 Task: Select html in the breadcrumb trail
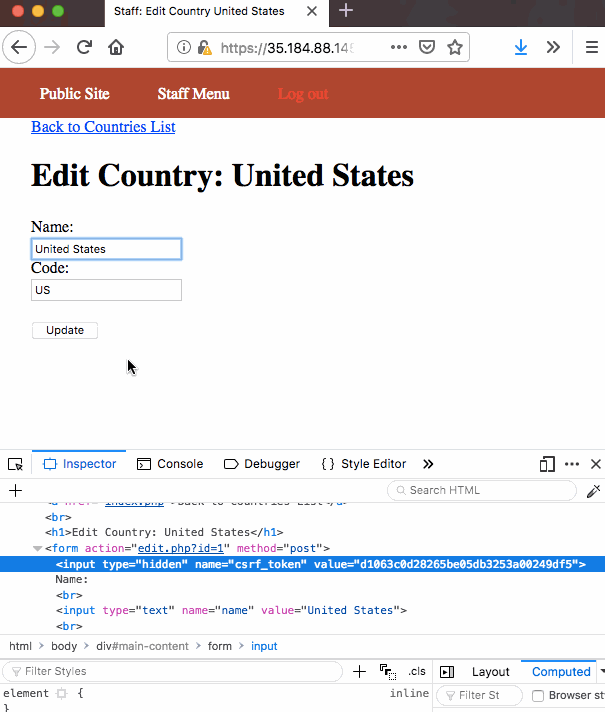tap(20, 646)
